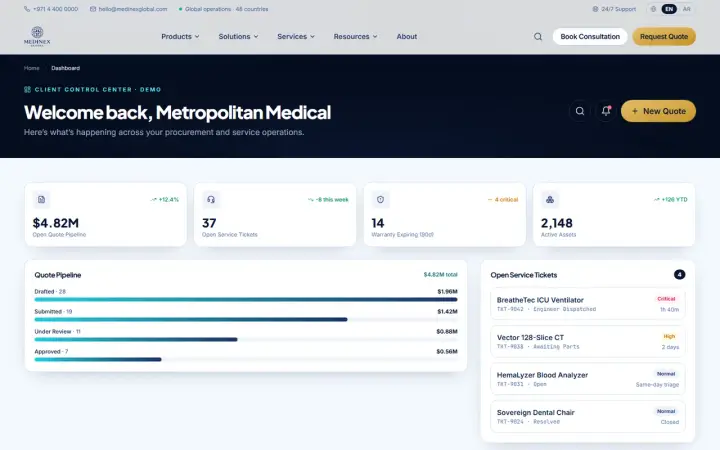The image size is (720, 450).
Task: Click the 24/7 Support headset icon
Action: click(x=595, y=9)
